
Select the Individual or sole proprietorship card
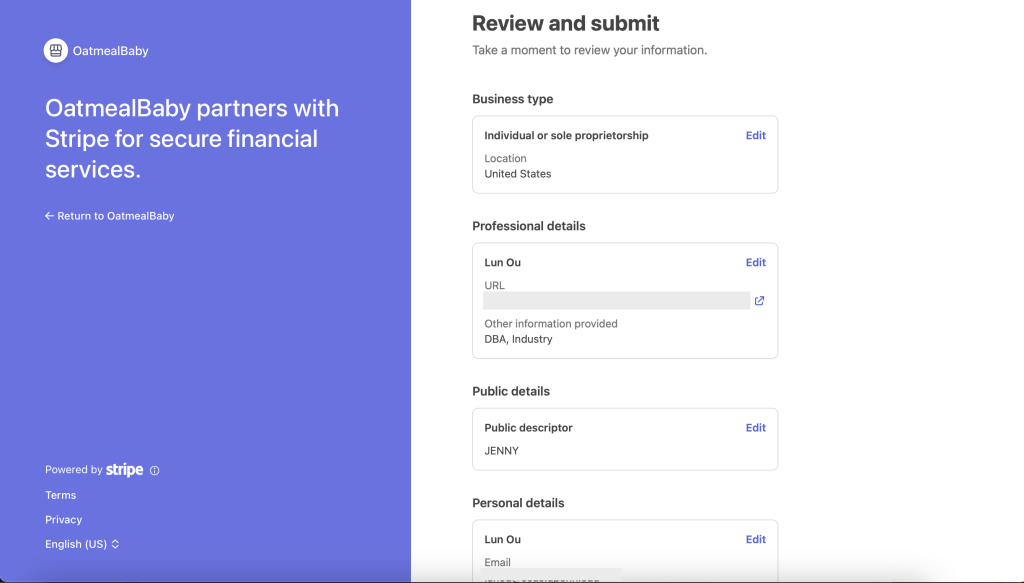[x=625, y=155]
